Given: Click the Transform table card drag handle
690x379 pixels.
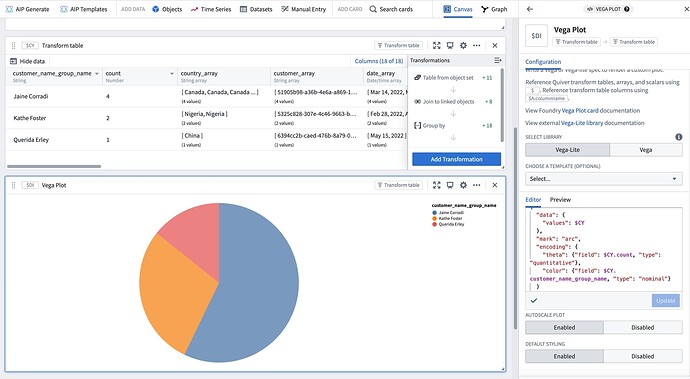Looking at the screenshot, I should pos(13,45).
